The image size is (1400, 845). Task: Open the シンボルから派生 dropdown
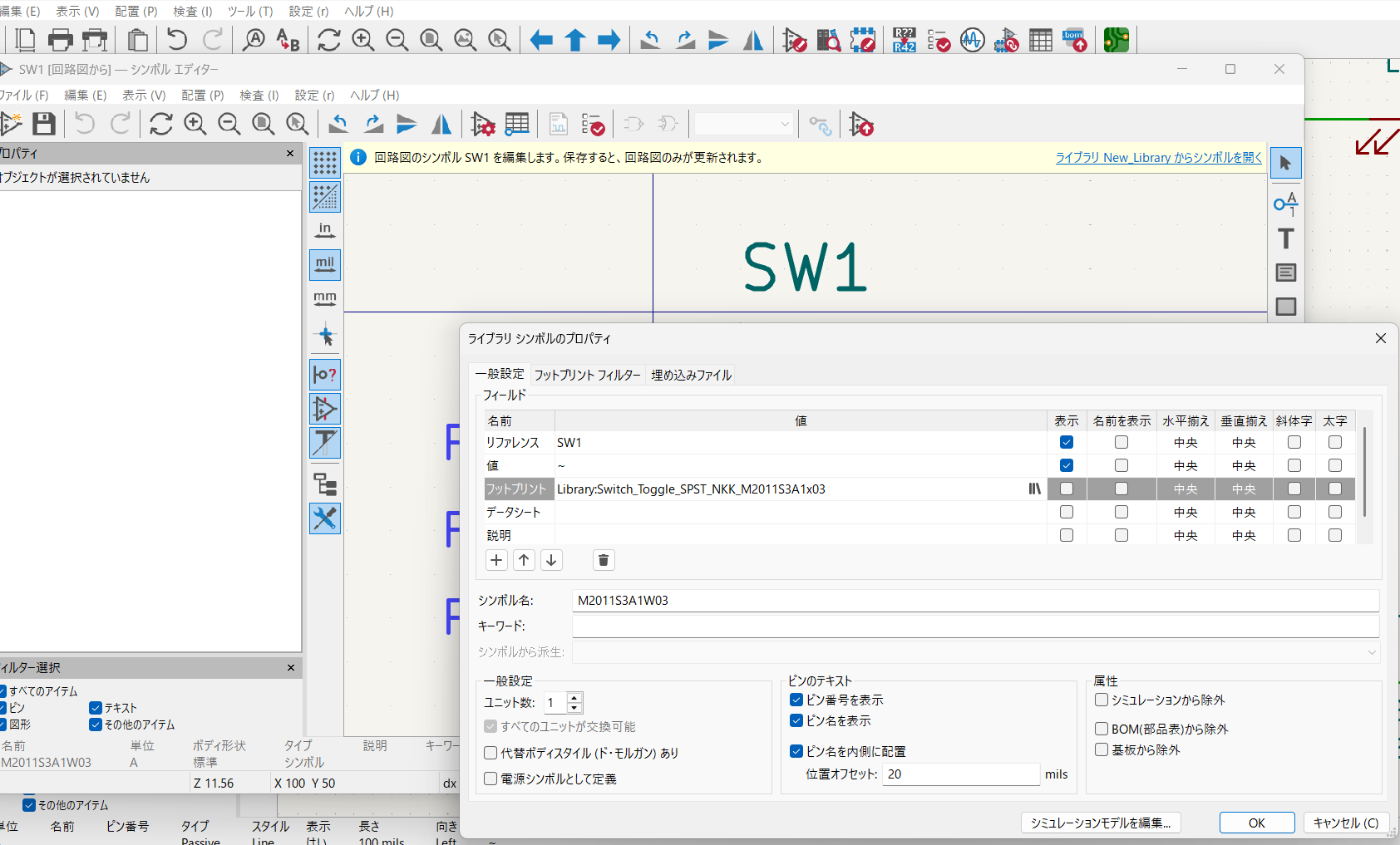976,652
